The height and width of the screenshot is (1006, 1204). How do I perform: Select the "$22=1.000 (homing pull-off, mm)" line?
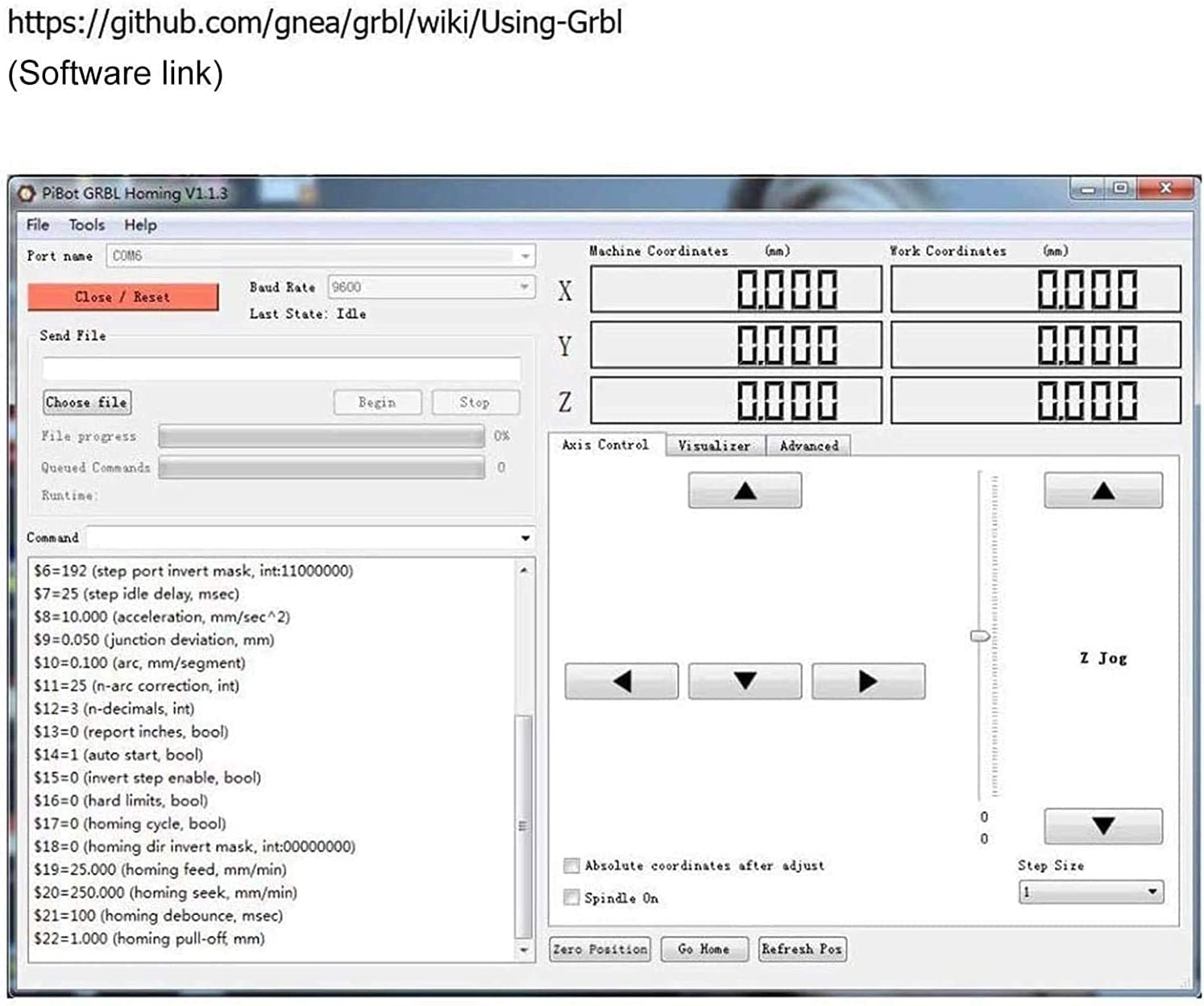(149, 938)
